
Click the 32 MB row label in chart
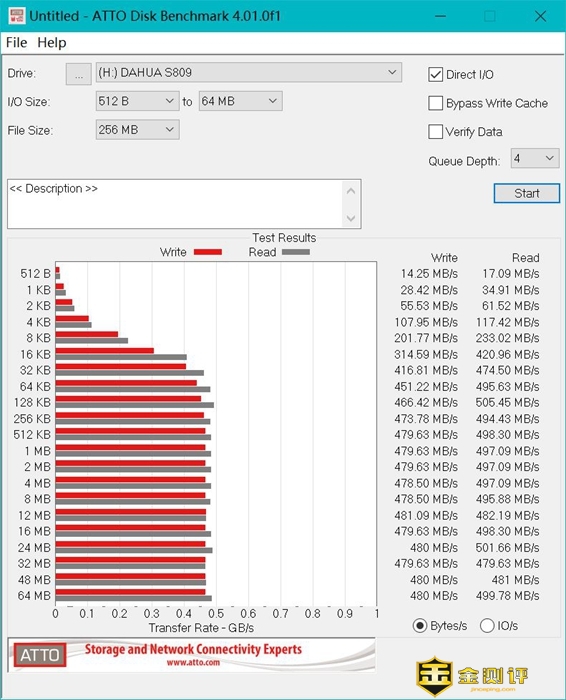tap(34, 564)
